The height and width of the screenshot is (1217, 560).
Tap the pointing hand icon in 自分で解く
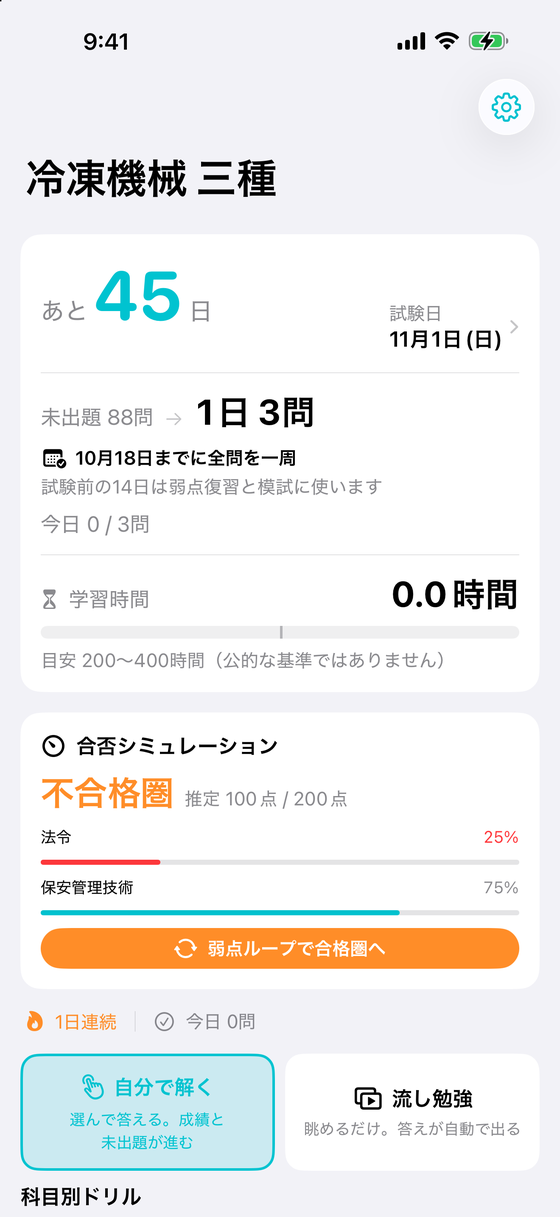pos(93,1087)
